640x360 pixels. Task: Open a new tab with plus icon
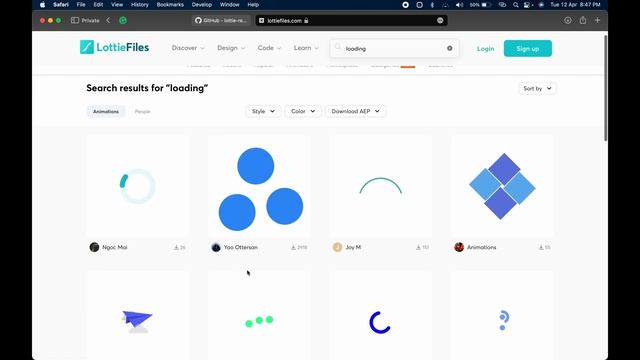[598, 20]
